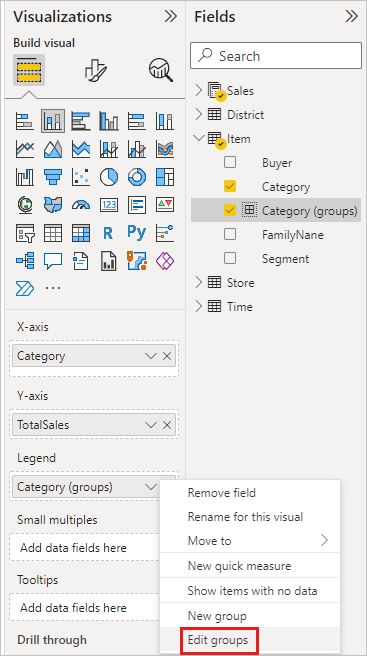
Task: Select the Python visual
Action: click(137, 232)
